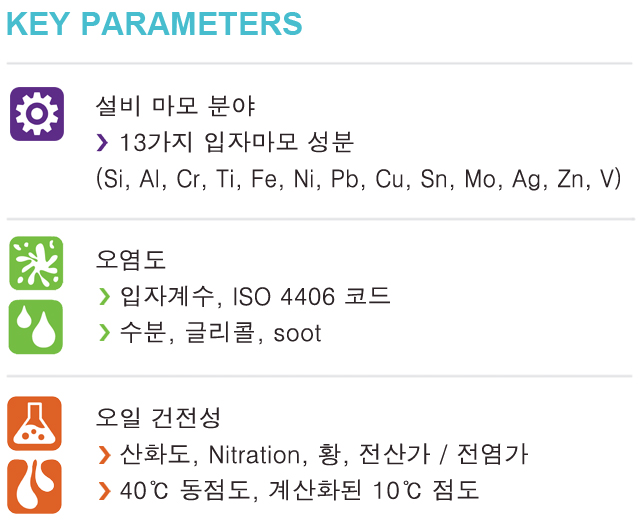The width and height of the screenshot is (640, 522).
Task: Click orange chevron beside 40℃ 동점도
Action: pos(104,490)
